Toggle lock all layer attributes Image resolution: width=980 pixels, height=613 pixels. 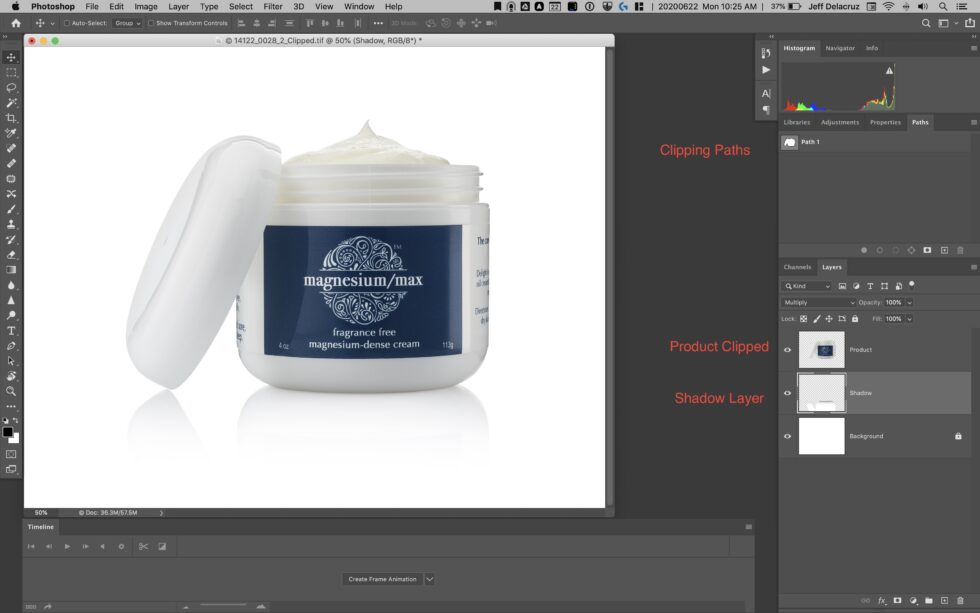click(x=854, y=319)
